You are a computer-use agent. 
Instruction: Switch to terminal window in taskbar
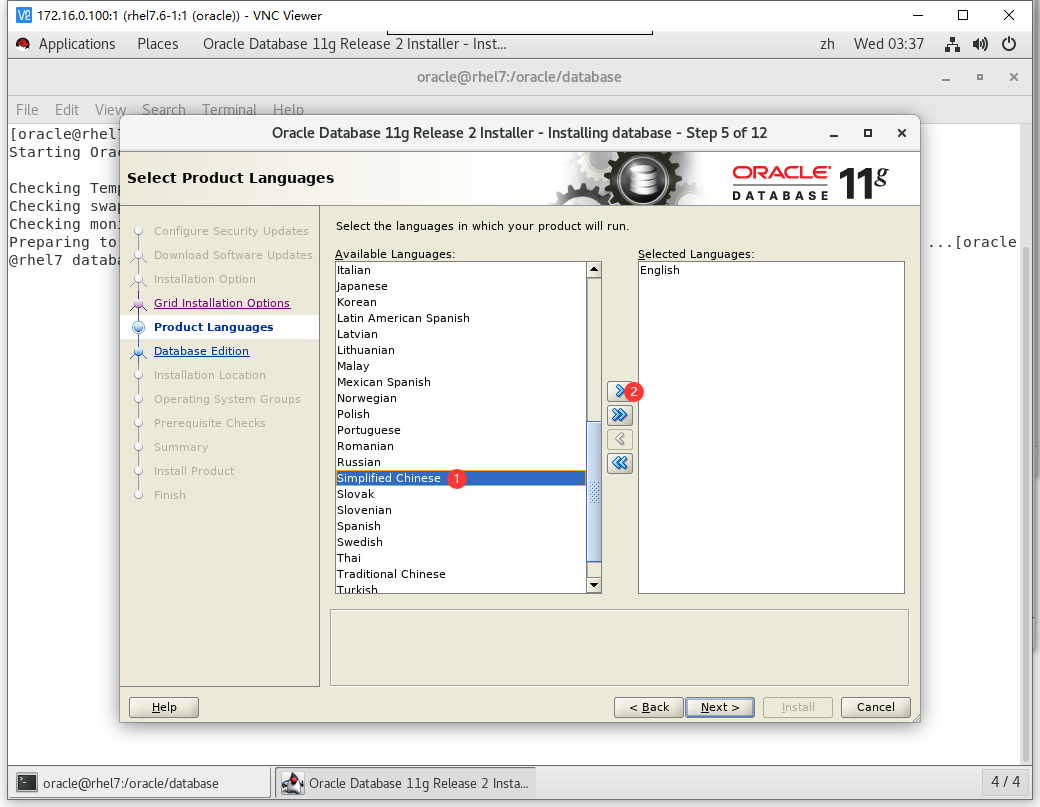[x=141, y=782]
